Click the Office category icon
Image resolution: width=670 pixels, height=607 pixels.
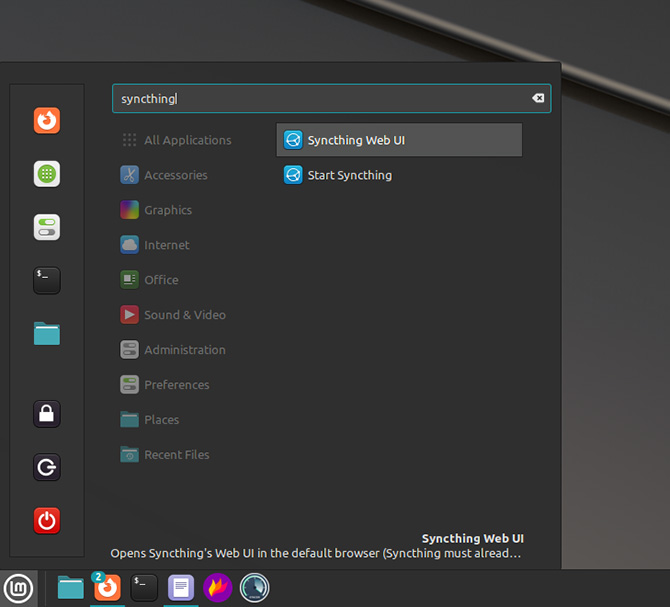[129, 280]
